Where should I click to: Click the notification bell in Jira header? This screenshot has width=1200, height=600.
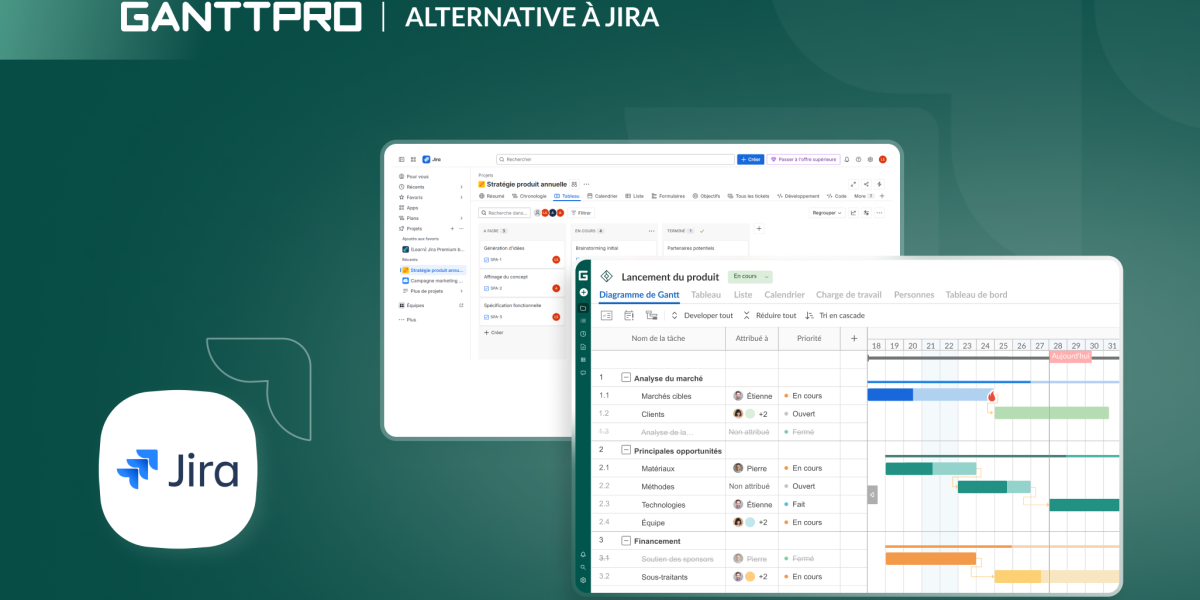pyautogui.click(x=846, y=159)
